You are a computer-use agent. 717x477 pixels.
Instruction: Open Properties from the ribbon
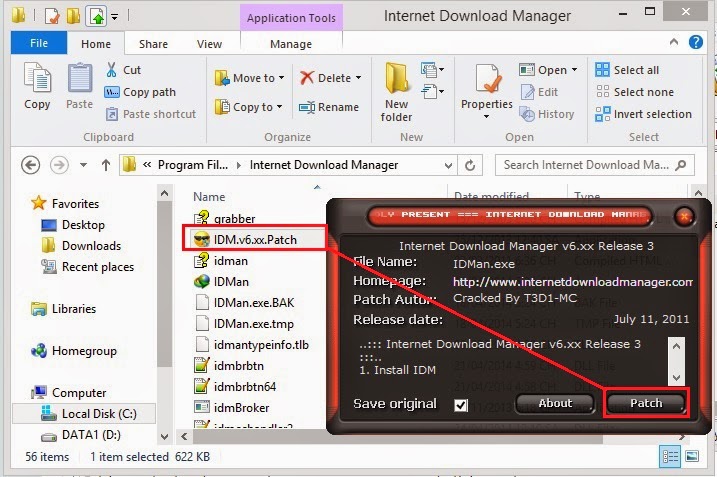487,91
